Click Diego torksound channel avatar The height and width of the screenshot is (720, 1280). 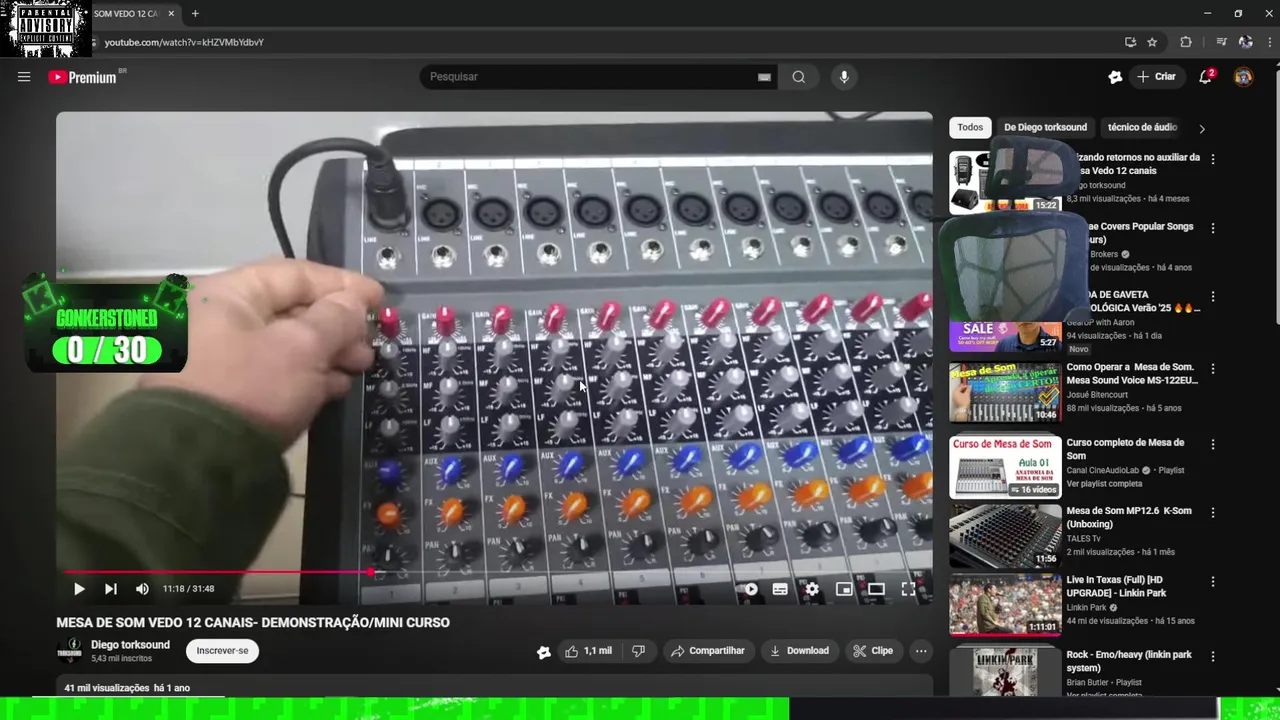[70, 650]
